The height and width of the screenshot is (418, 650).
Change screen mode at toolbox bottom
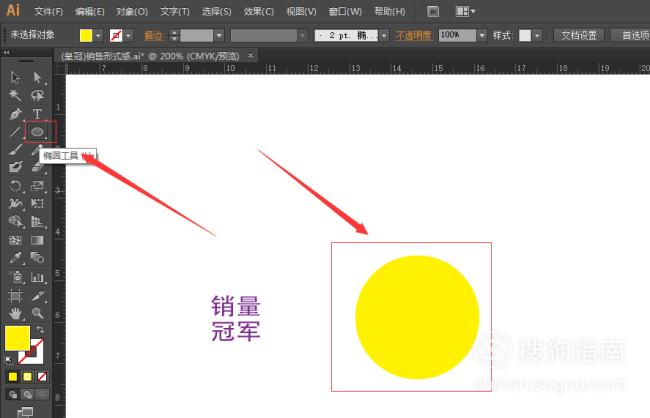click(x=25, y=412)
